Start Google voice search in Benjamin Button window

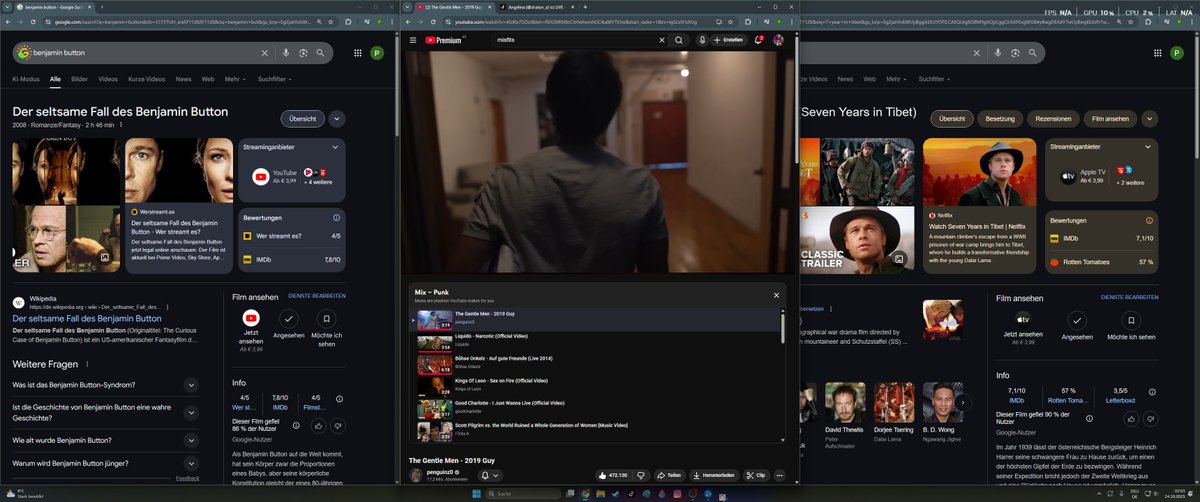(x=286, y=53)
